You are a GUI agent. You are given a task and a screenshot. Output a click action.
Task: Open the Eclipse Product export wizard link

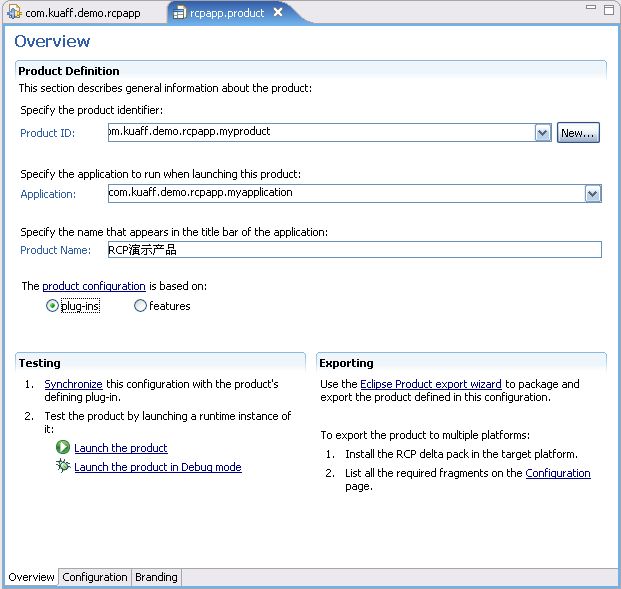pos(431,384)
